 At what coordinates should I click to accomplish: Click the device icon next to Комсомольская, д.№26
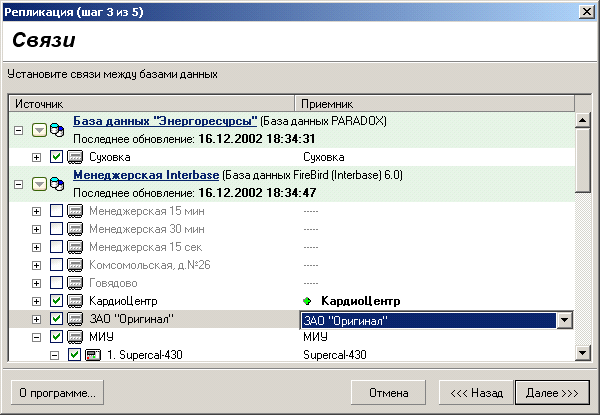[x=75, y=265]
